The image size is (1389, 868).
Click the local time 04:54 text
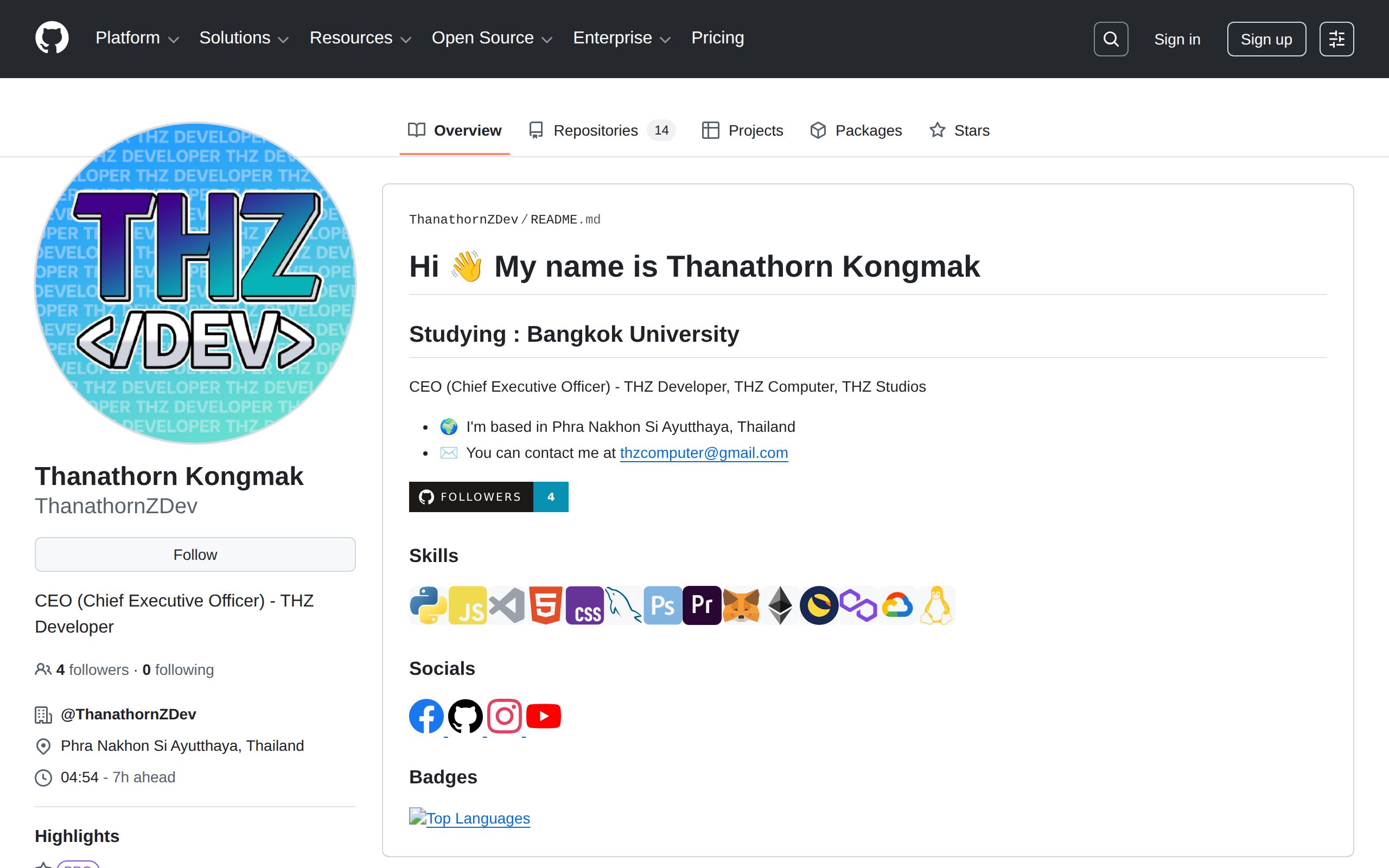click(80, 777)
